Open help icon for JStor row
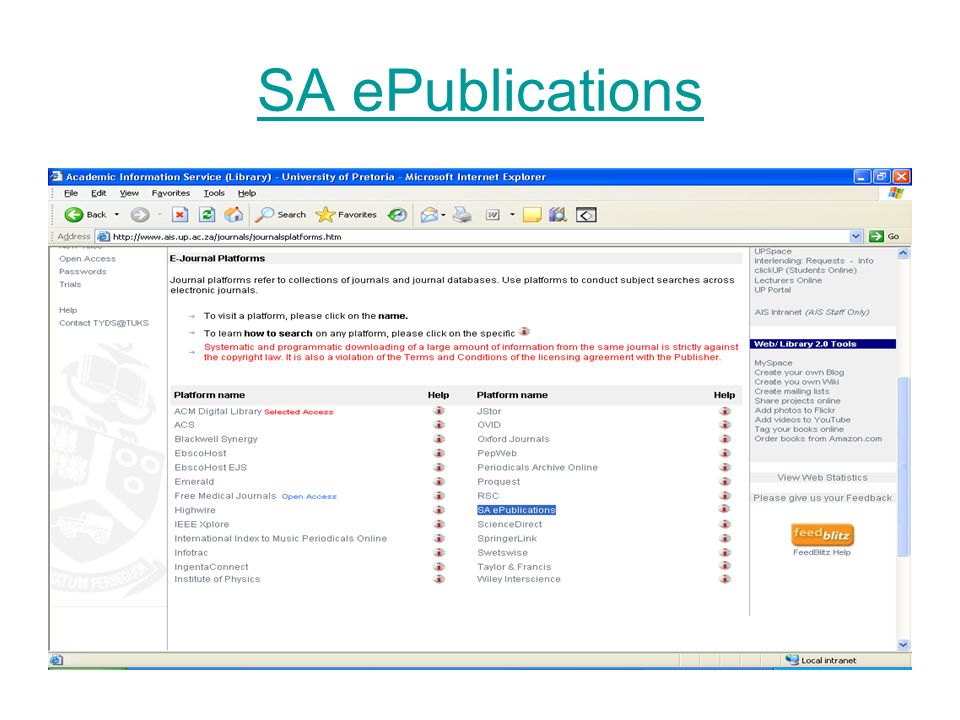960x720 pixels. tap(726, 411)
